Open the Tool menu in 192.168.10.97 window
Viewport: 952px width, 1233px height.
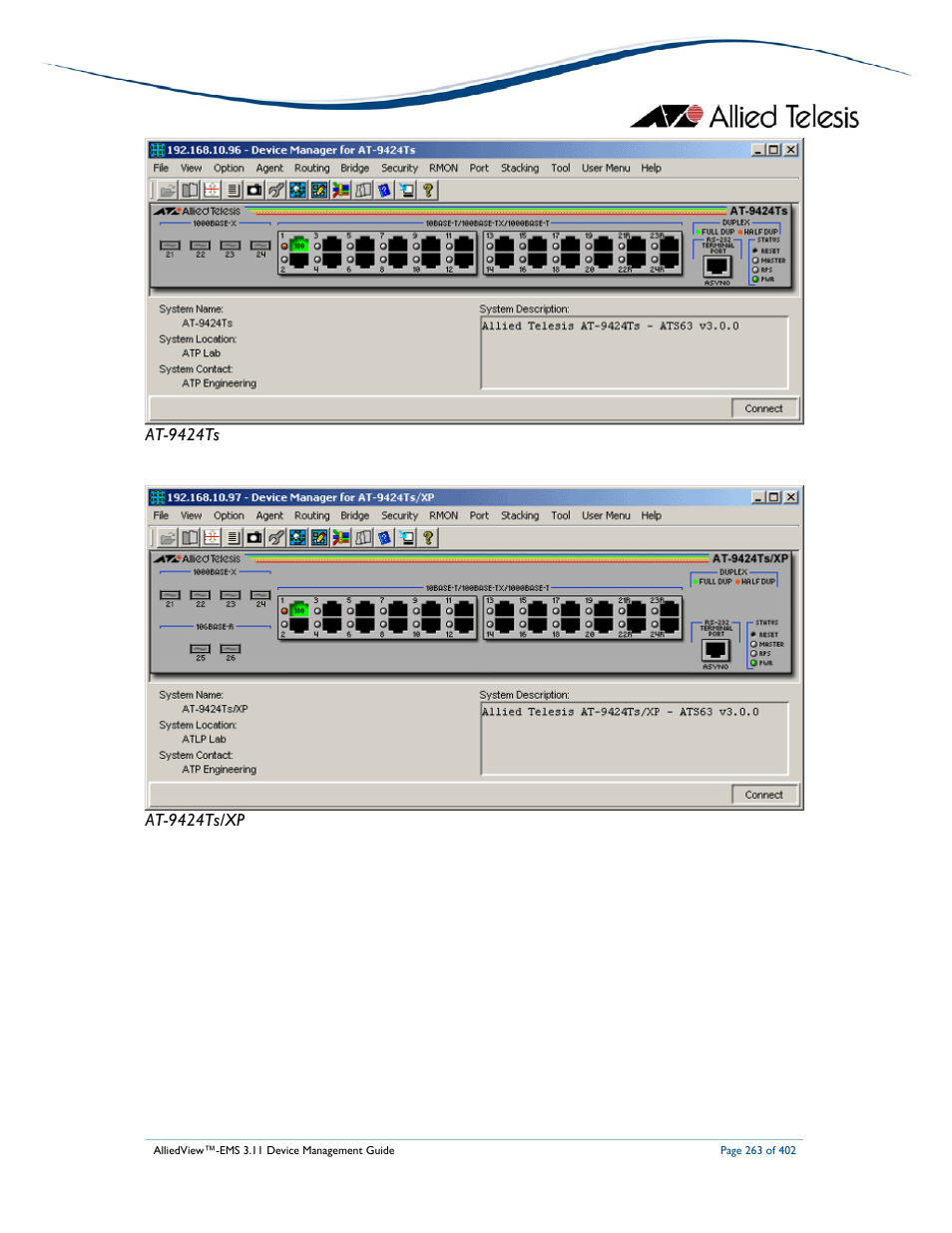[561, 515]
